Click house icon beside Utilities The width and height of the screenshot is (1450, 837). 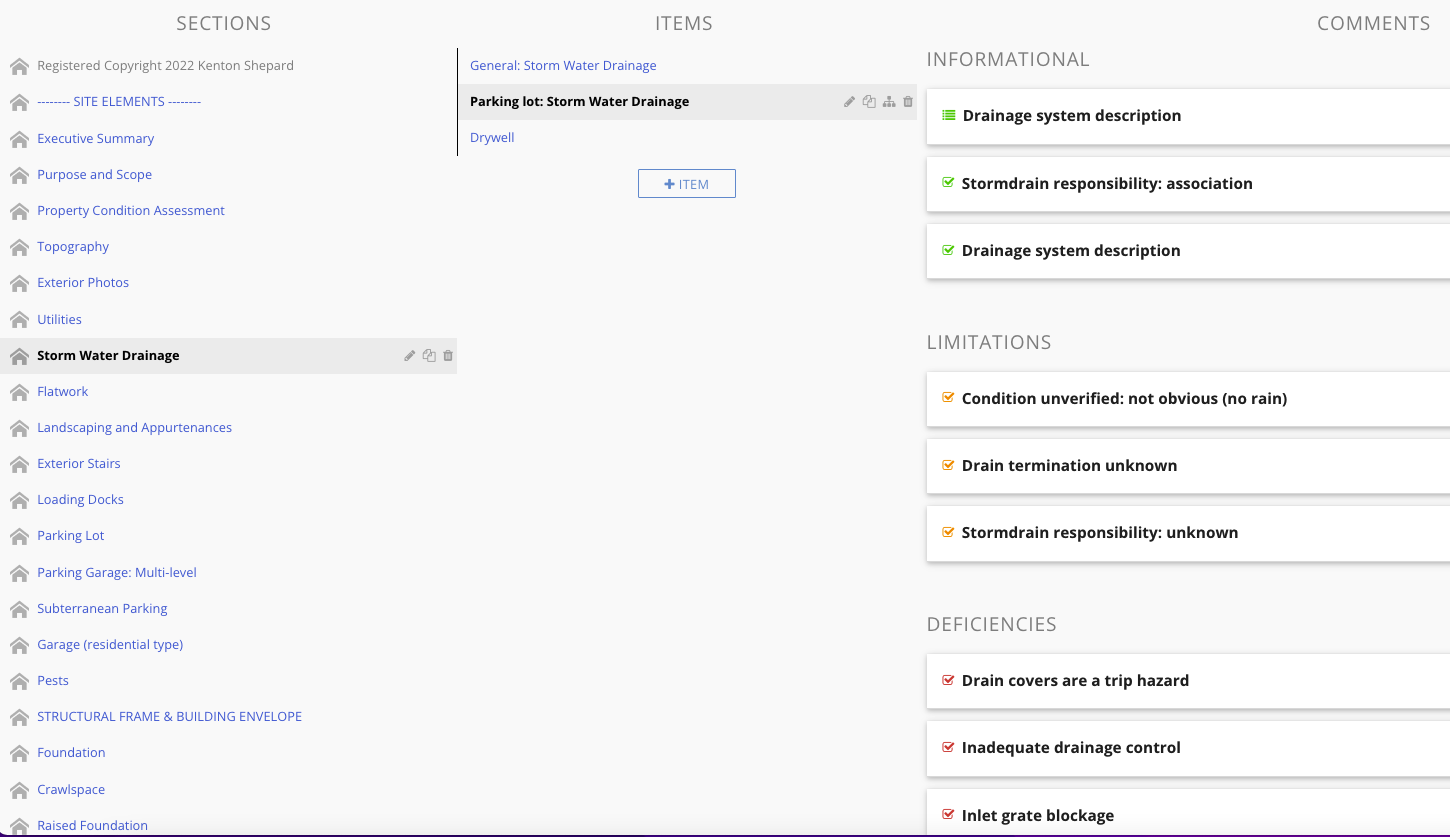(x=19, y=320)
